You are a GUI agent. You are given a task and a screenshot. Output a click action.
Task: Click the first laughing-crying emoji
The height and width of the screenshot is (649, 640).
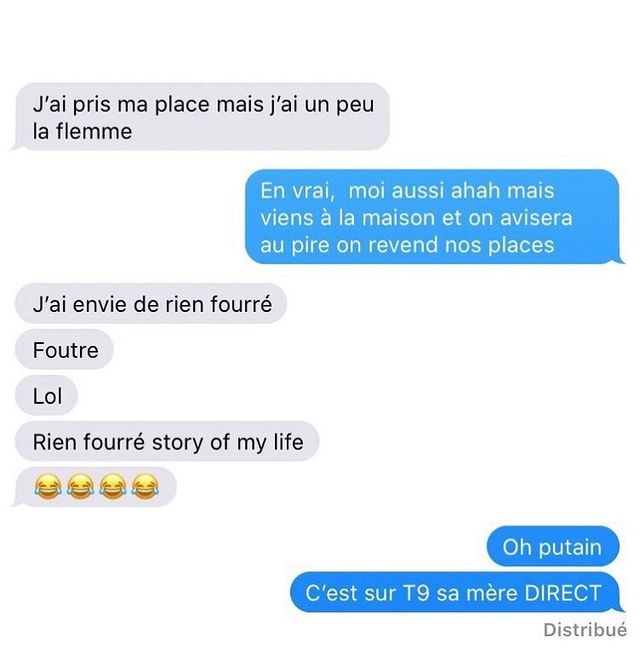(48, 486)
